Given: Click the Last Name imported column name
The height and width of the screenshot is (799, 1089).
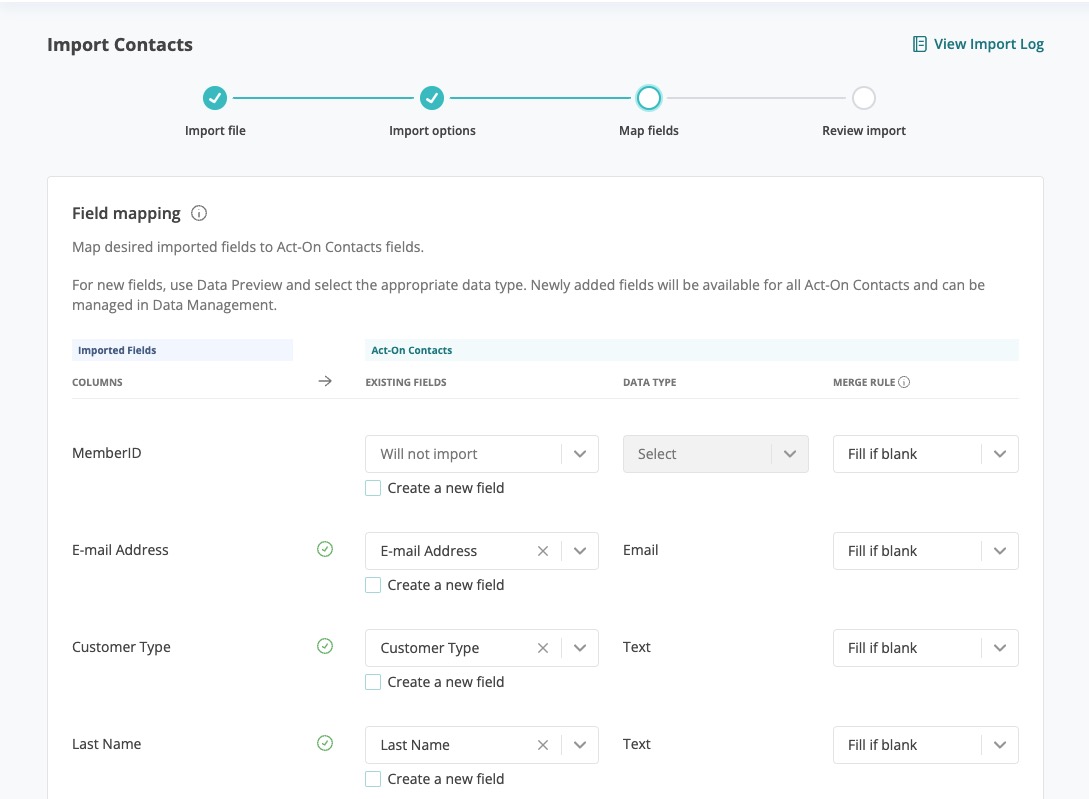Looking at the screenshot, I should (x=106, y=744).
